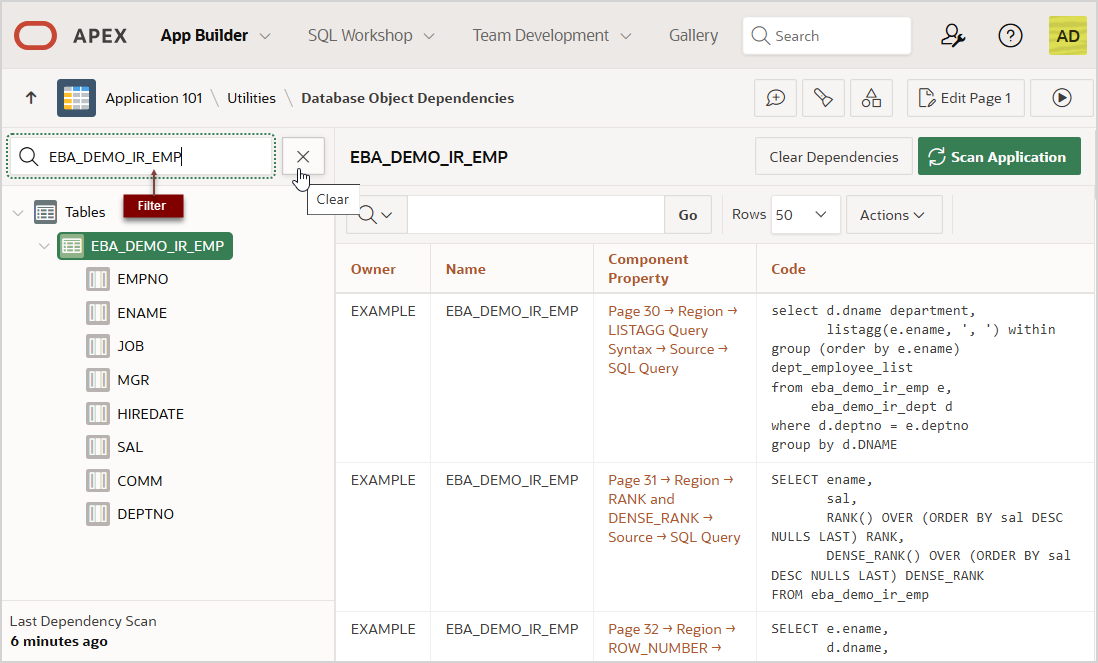Click the EMPNO column icon

point(98,279)
